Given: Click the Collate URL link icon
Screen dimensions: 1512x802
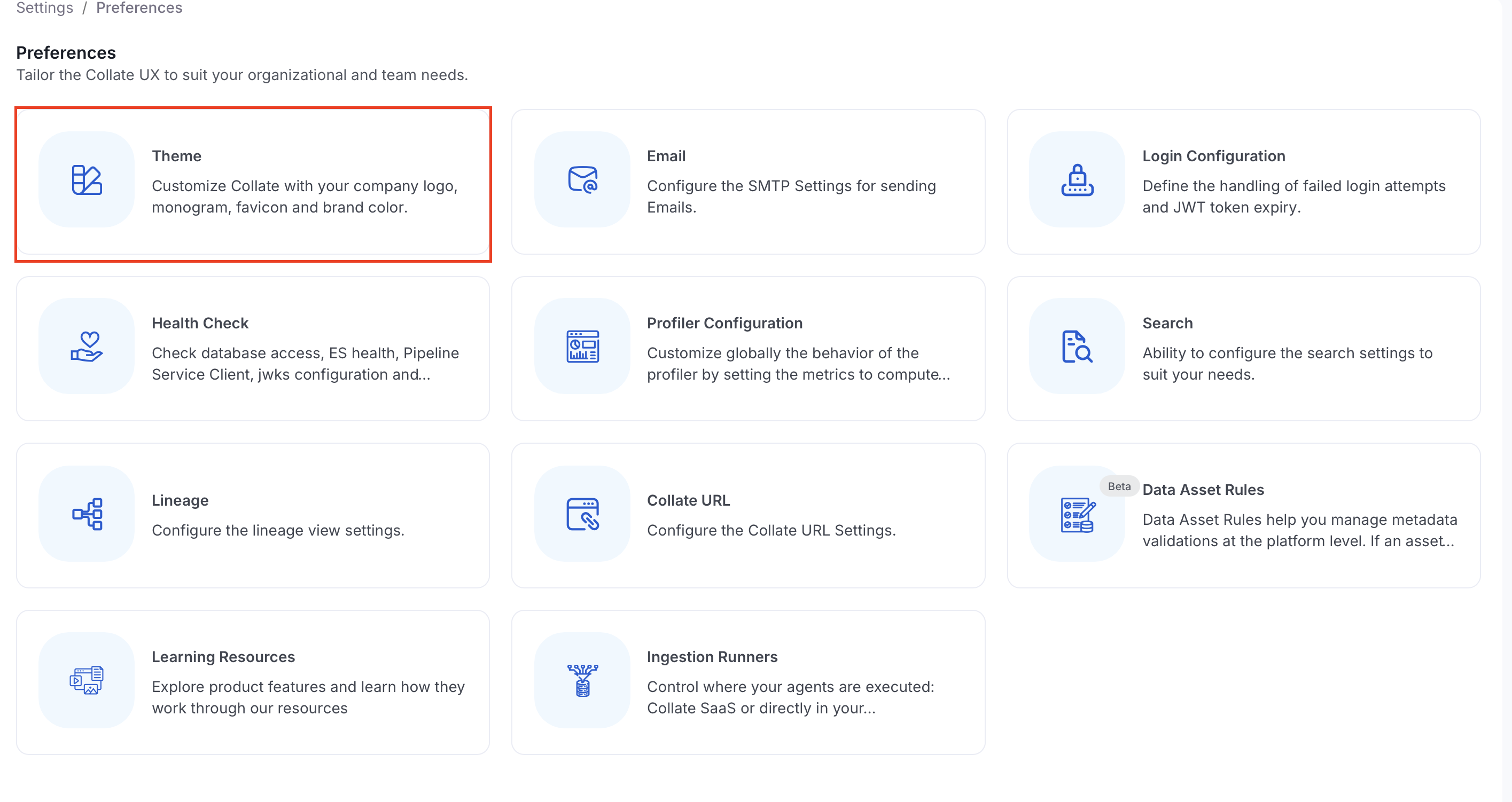Looking at the screenshot, I should (x=582, y=514).
